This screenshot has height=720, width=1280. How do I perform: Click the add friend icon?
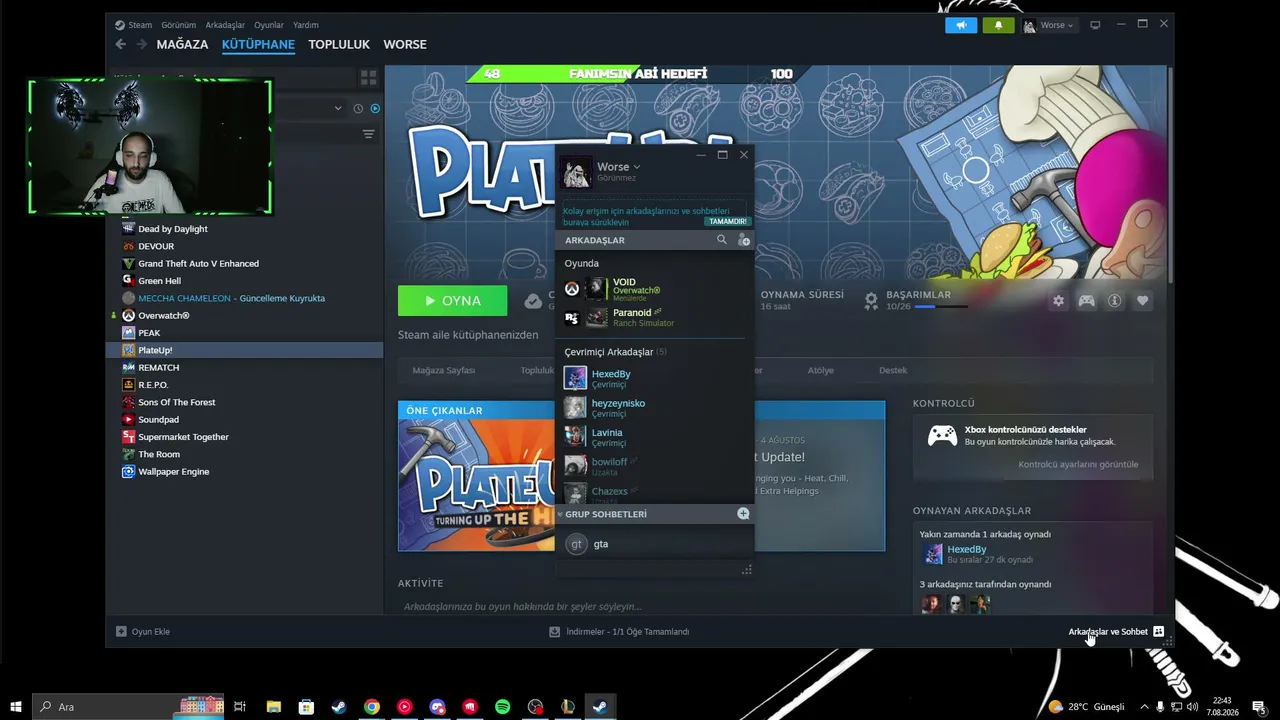743,240
